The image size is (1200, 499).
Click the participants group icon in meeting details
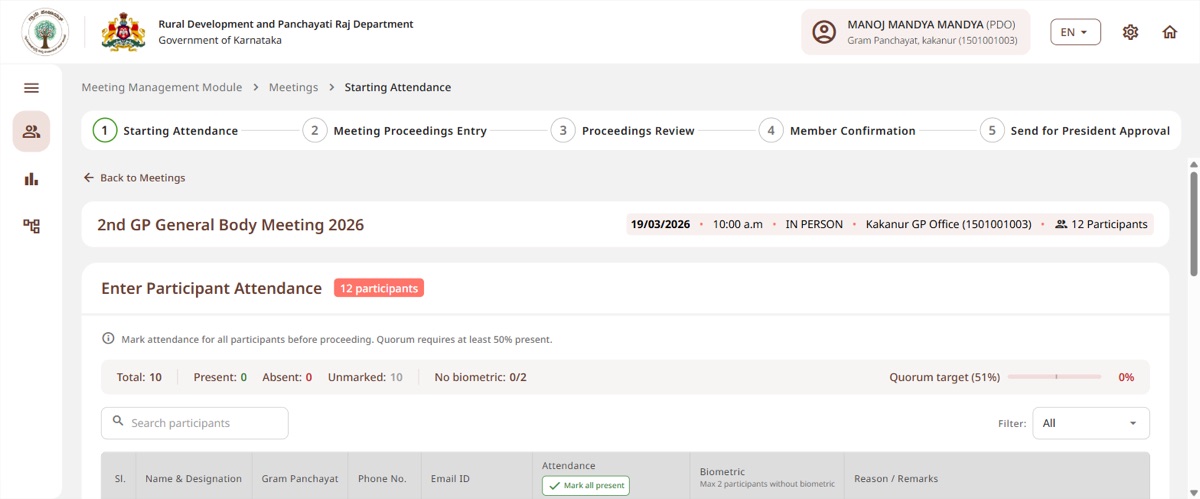pyautogui.click(x=1061, y=224)
